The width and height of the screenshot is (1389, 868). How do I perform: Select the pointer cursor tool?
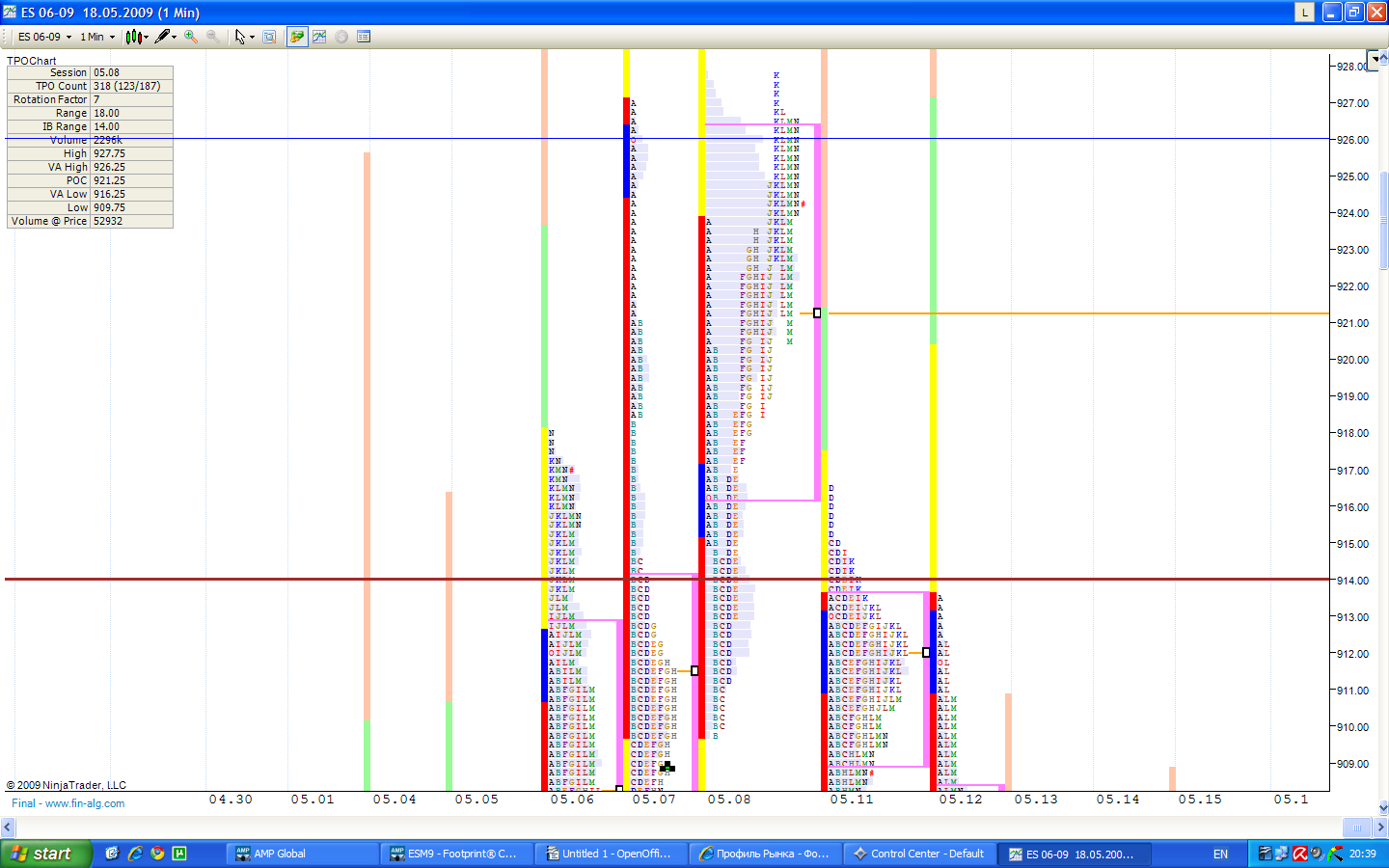pyautogui.click(x=240, y=37)
